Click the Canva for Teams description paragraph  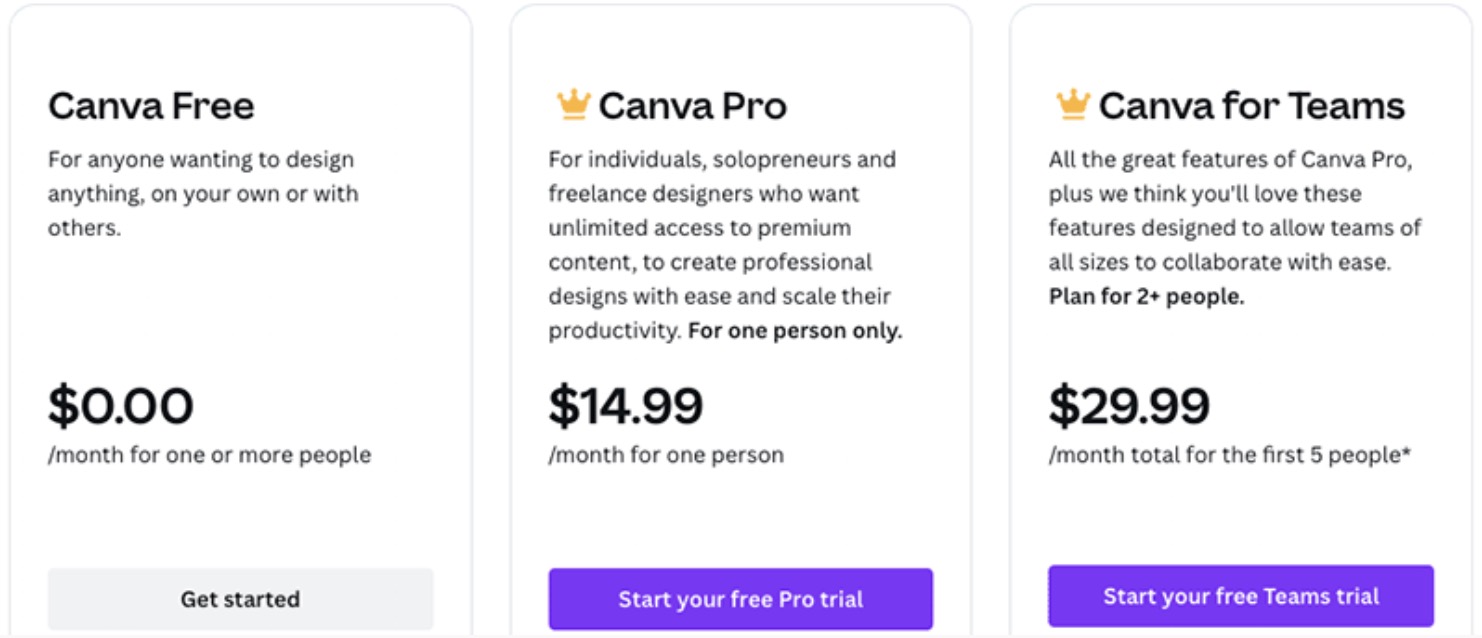click(x=1235, y=228)
